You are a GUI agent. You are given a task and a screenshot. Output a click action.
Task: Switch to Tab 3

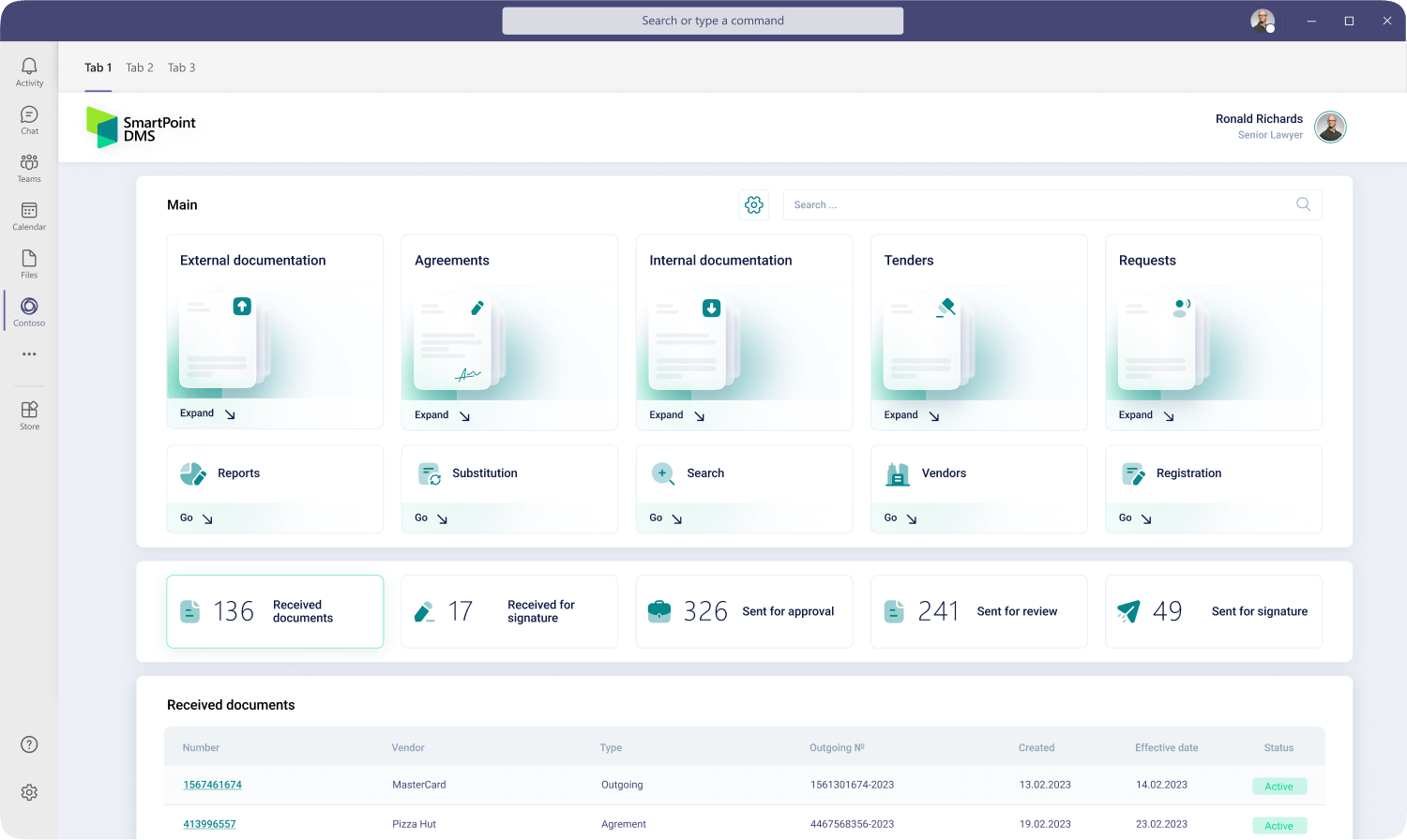(181, 67)
